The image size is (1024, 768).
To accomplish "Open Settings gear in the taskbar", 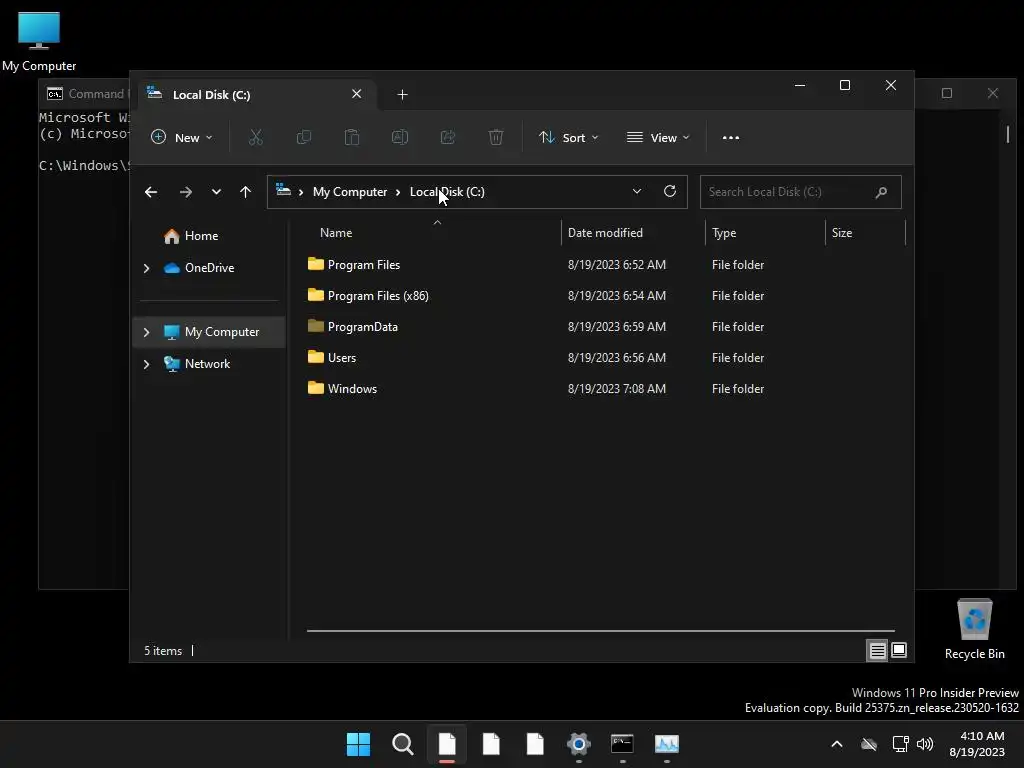I will (579, 744).
